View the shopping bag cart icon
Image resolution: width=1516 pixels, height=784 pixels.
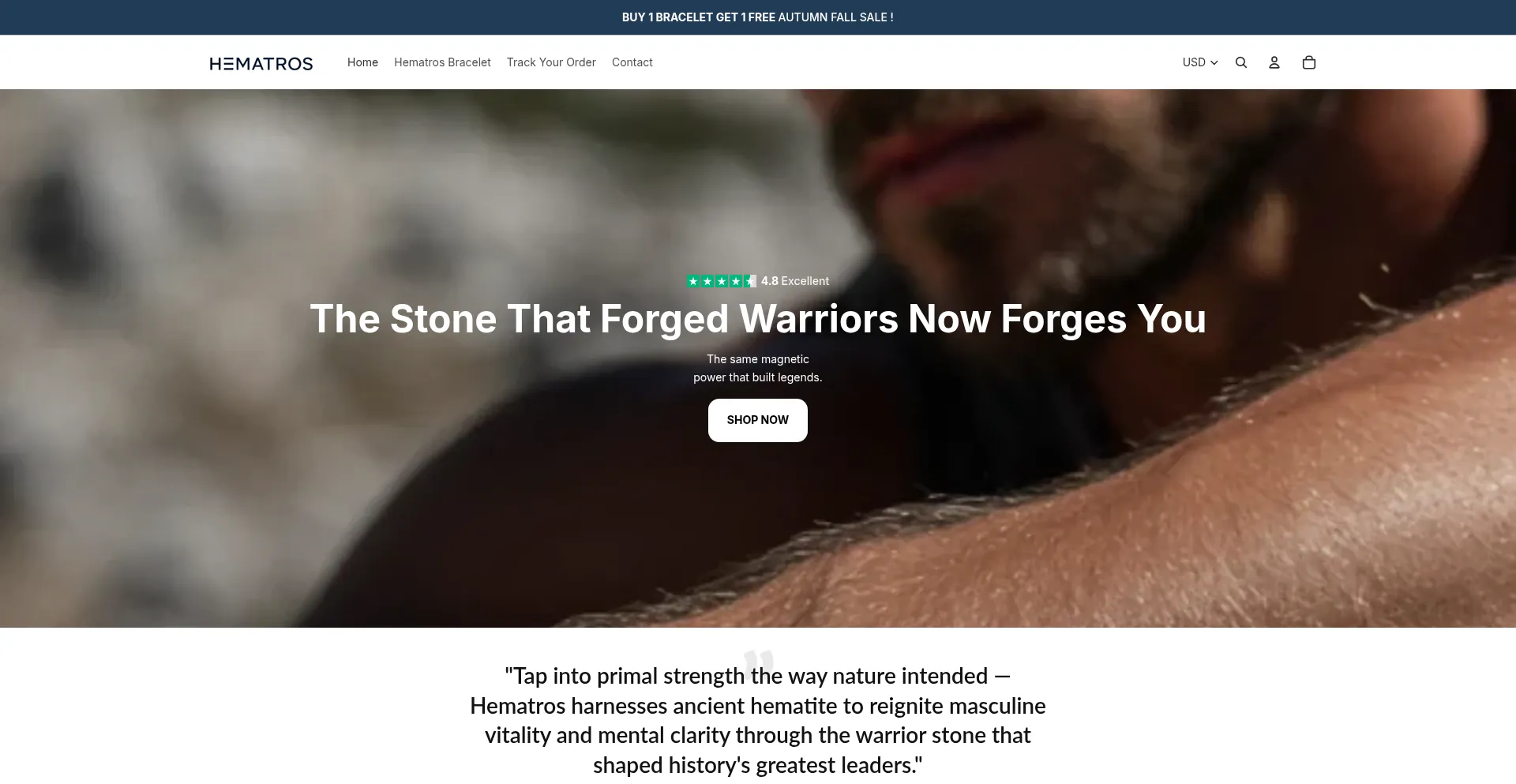1308,62
